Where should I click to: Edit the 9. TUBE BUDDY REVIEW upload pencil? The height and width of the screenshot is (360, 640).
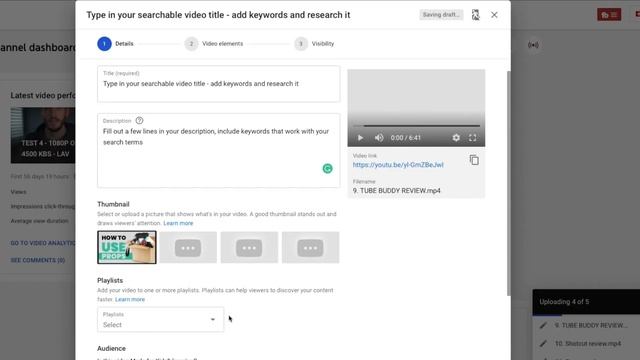pyautogui.click(x=543, y=325)
